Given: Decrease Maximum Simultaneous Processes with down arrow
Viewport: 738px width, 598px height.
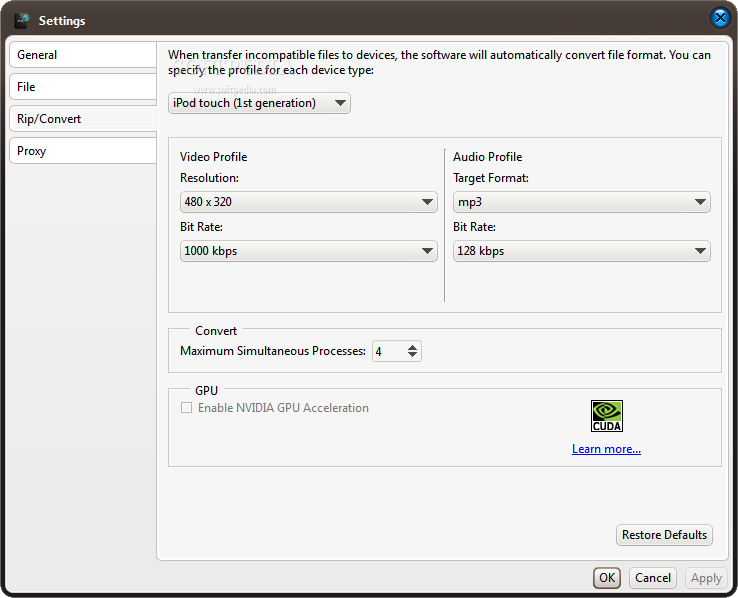Looking at the screenshot, I should (x=412, y=355).
